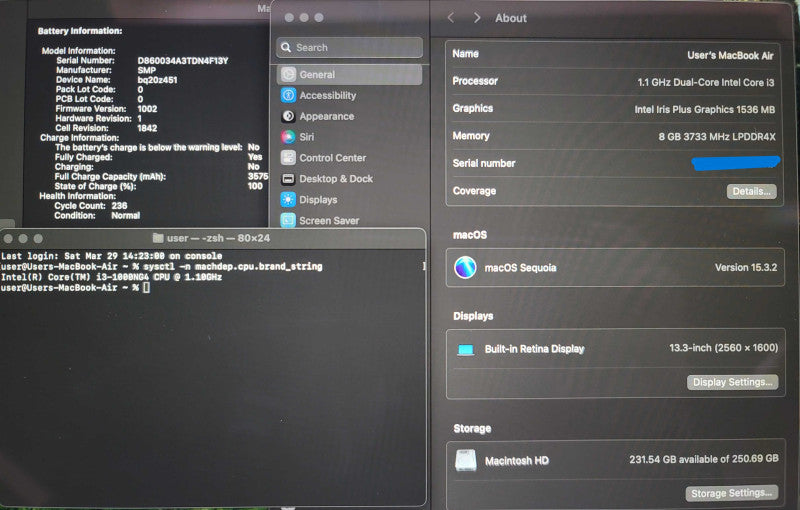
Task: Go back with the left chevron
Action: pyautogui.click(x=451, y=18)
